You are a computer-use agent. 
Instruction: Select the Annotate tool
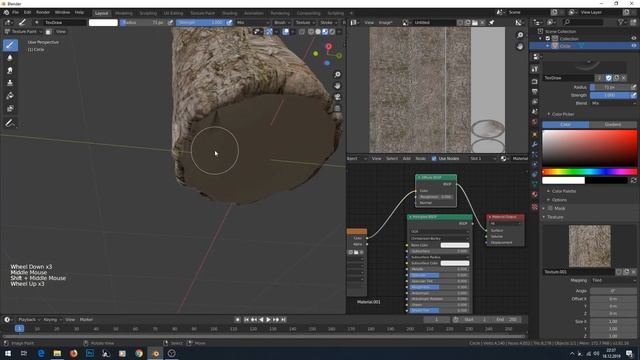10,122
